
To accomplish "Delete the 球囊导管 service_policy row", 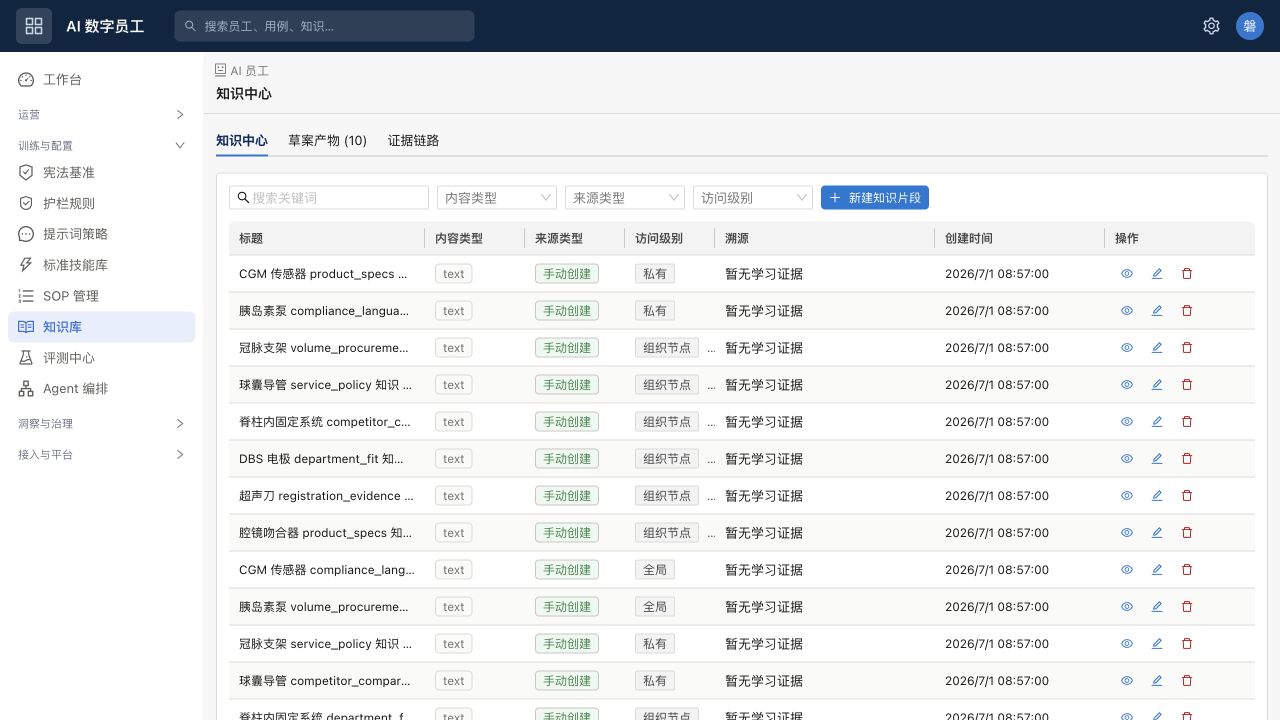I will (1187, 385).
